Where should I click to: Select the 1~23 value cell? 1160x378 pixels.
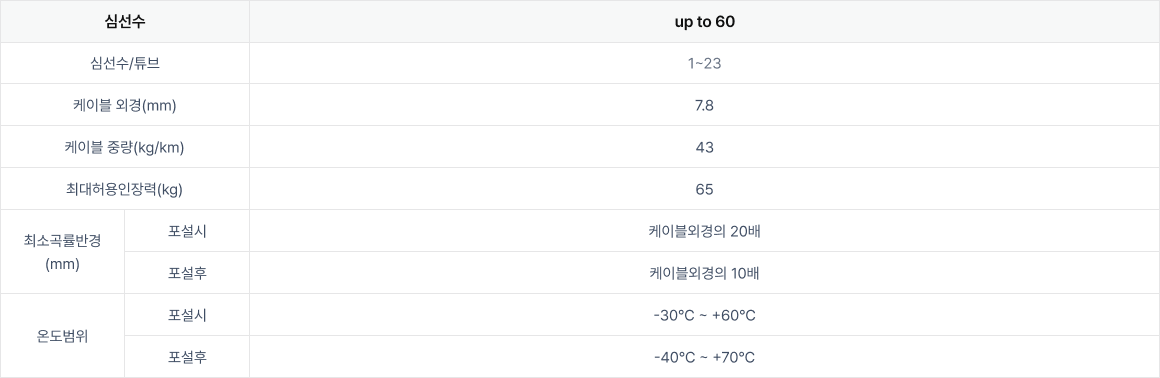(x=704, y=63)
